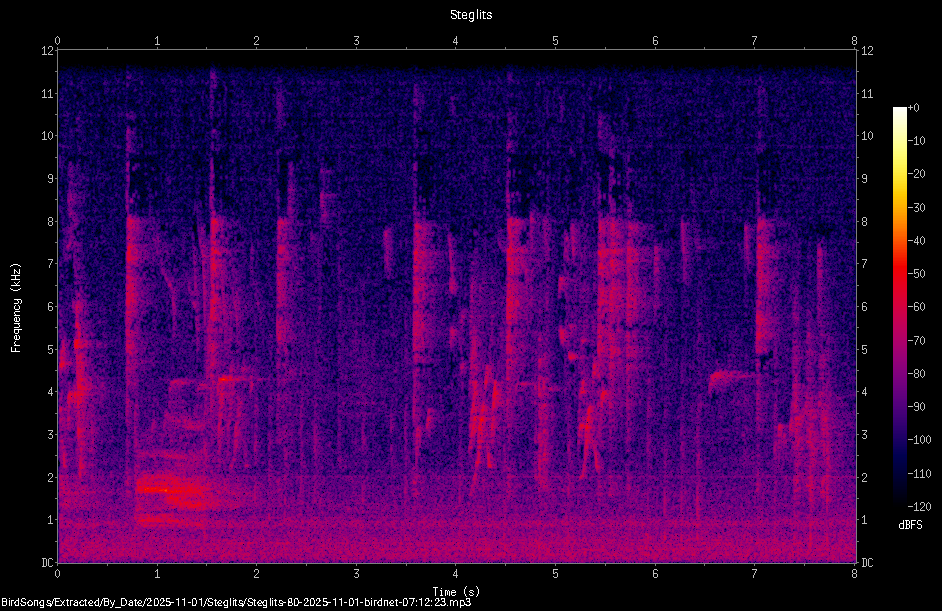Click the Time (s) axis label
Viewport: 942px width, 611px height.
click(456, 592)
